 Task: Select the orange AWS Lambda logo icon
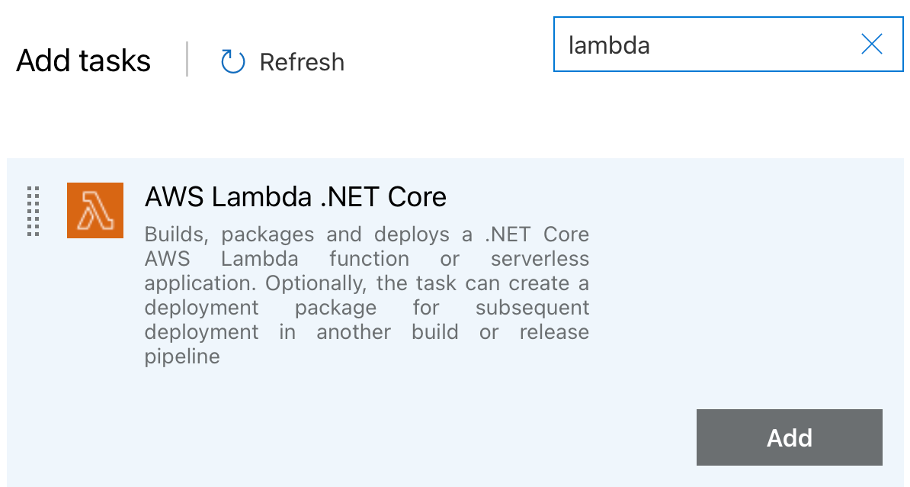[95, 210]
